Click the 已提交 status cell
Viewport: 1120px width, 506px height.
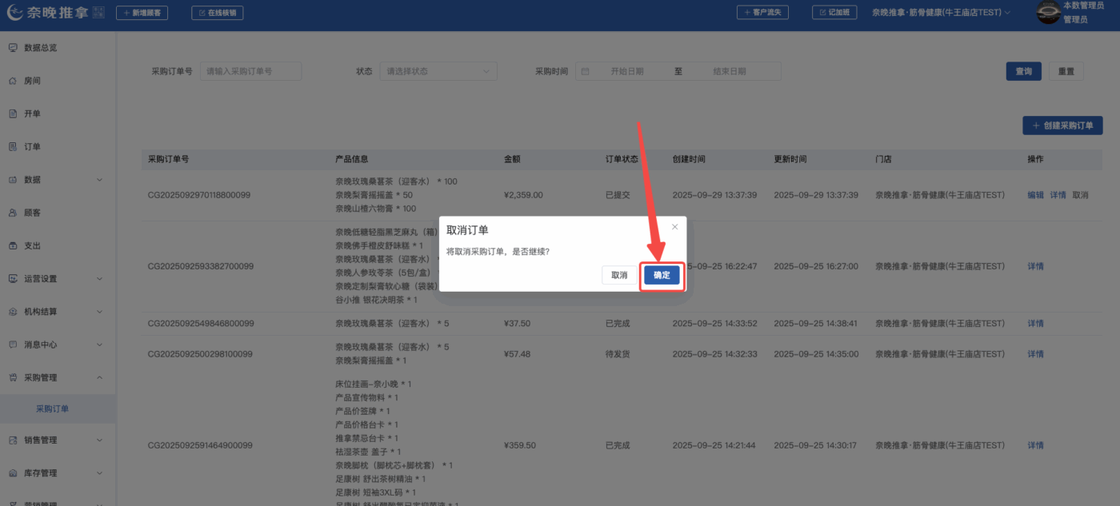617,194
